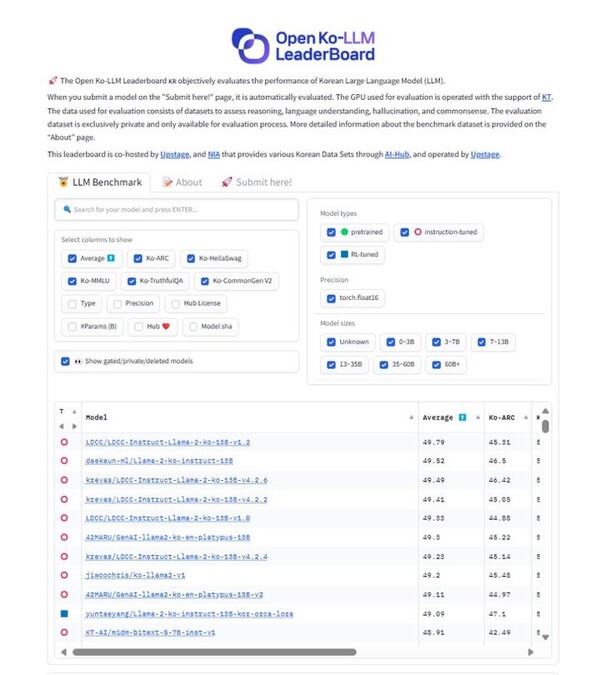Click the right arrow under the T column
600x675 pixels.
(x=74, y=426)
